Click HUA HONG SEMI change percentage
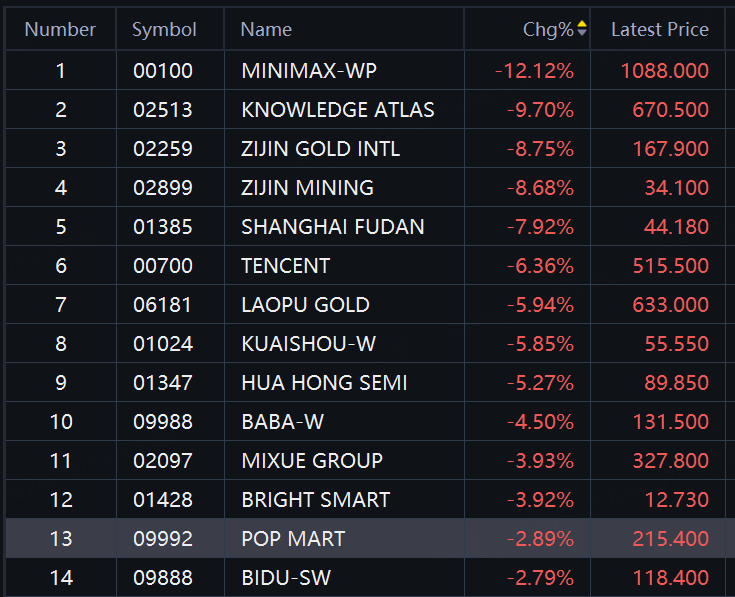Viewport: 735px width, 597px height. 540,383
